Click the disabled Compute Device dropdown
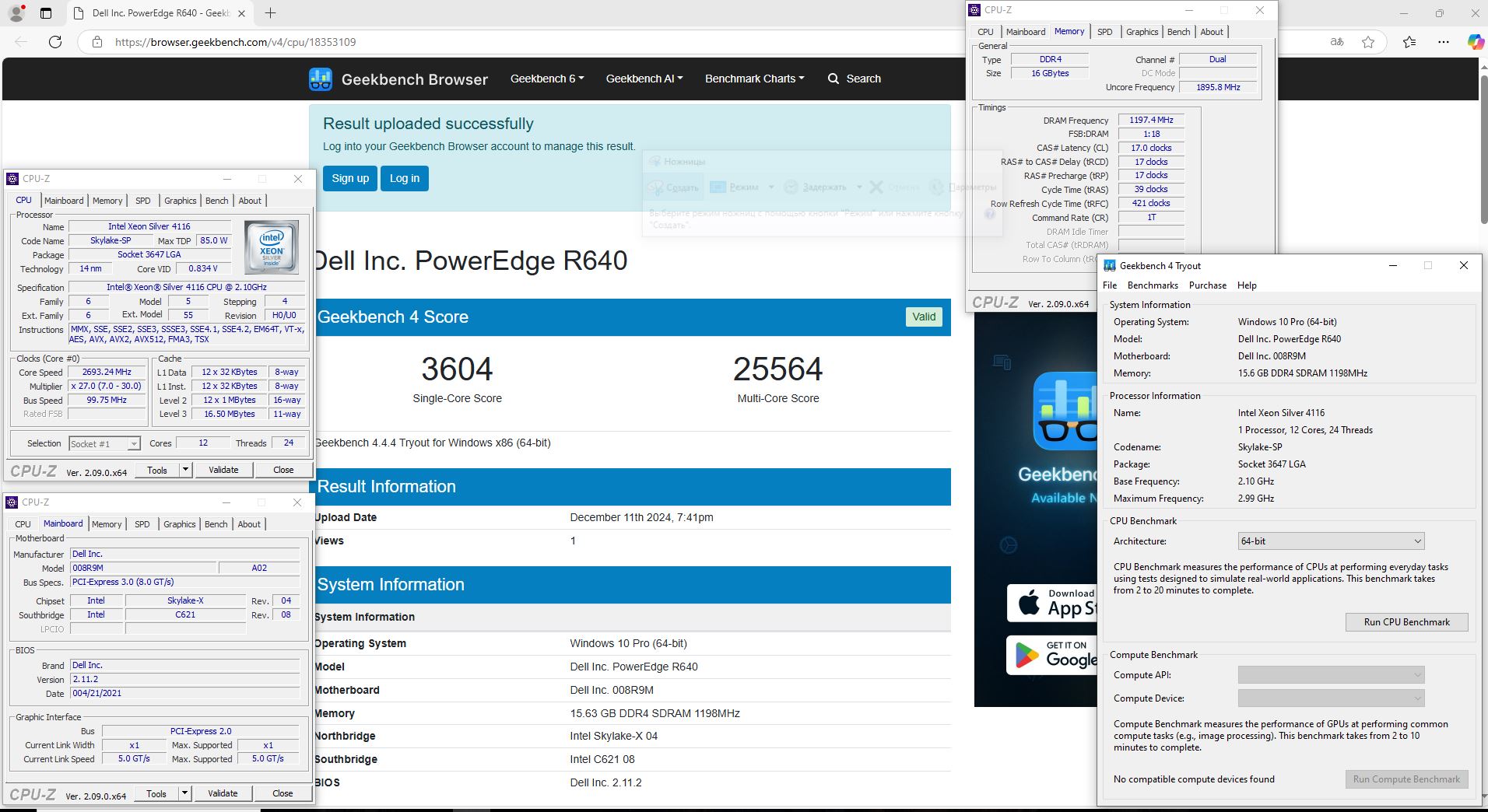This screenshot has width=1488, height=812. (x=1331, y=698)
